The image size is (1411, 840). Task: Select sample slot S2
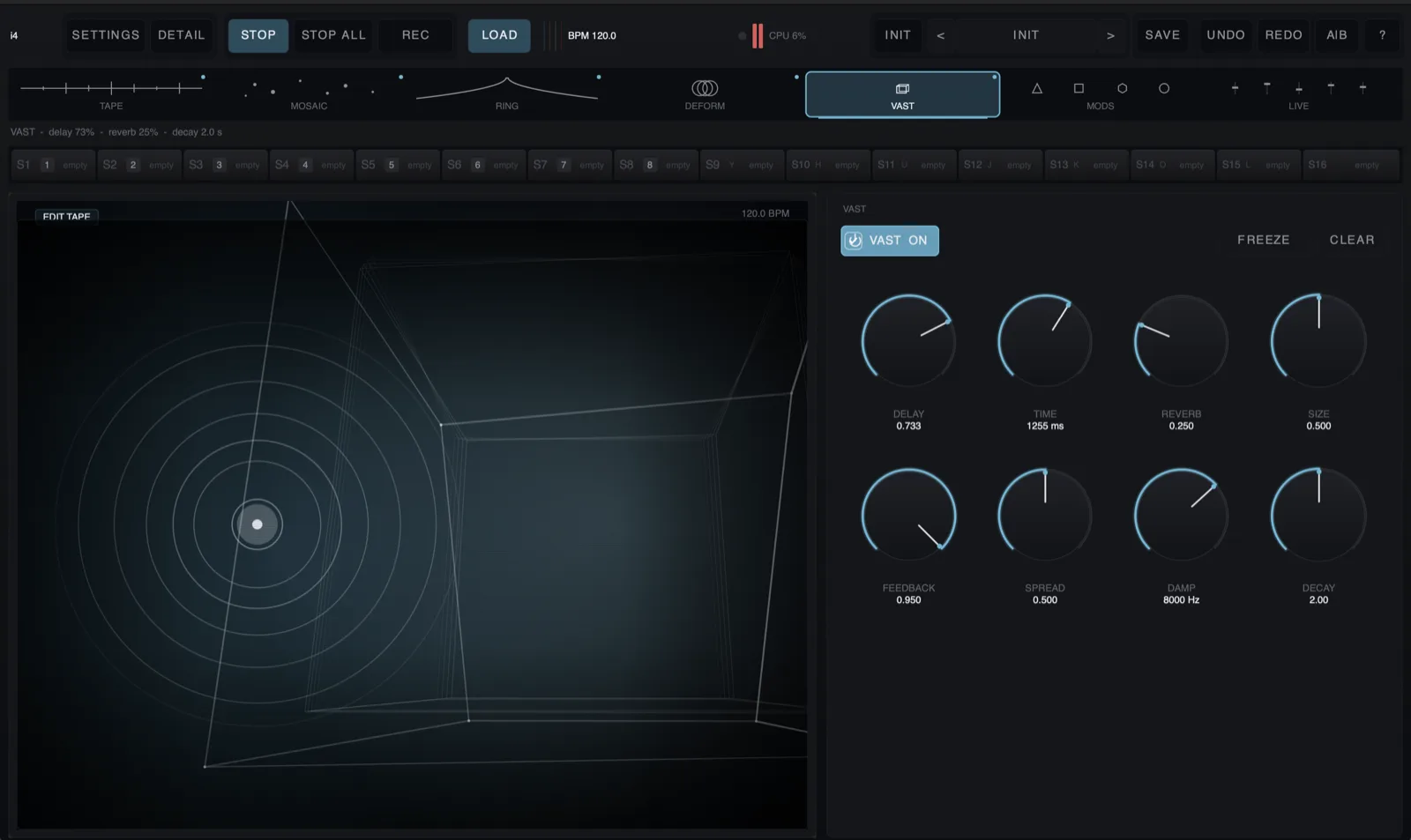[138, 165]
